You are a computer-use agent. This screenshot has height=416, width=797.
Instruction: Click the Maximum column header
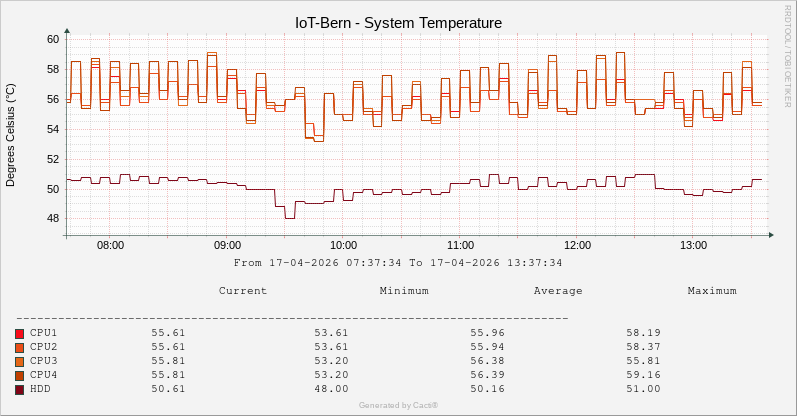pos(712,291)
